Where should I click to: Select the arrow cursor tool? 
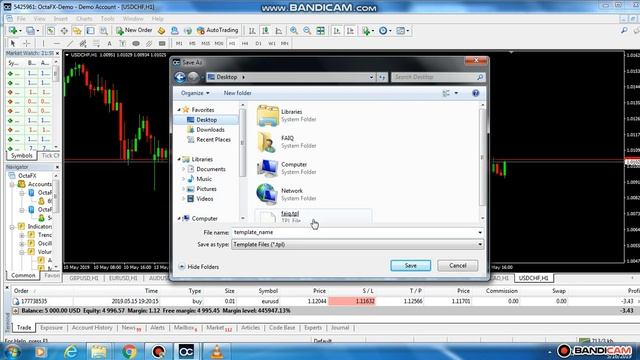13,43
